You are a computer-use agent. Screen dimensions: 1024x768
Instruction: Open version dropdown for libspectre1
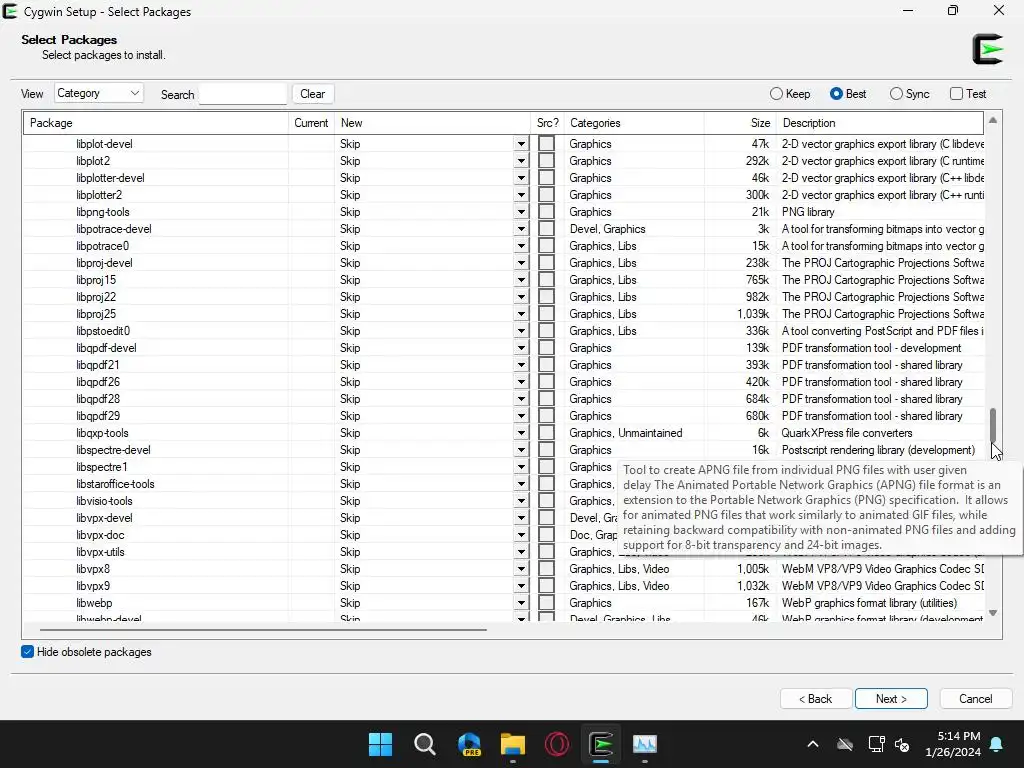[x=521, y=467]
